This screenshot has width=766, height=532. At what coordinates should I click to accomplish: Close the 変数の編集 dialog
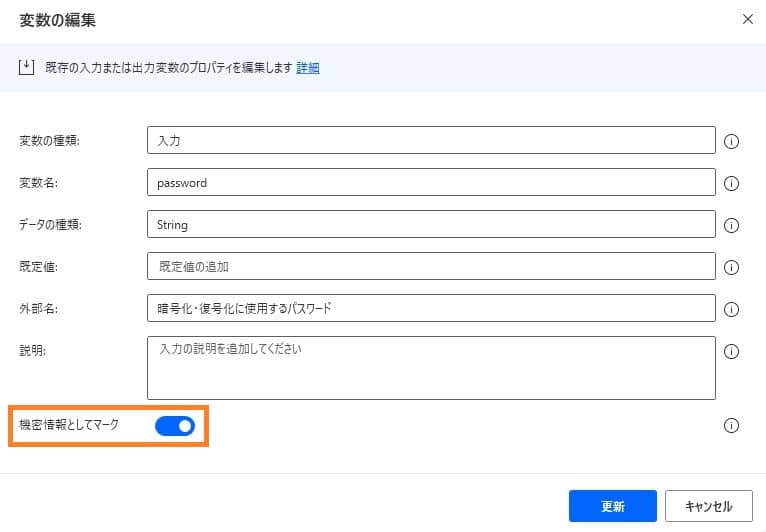[747, 19]
